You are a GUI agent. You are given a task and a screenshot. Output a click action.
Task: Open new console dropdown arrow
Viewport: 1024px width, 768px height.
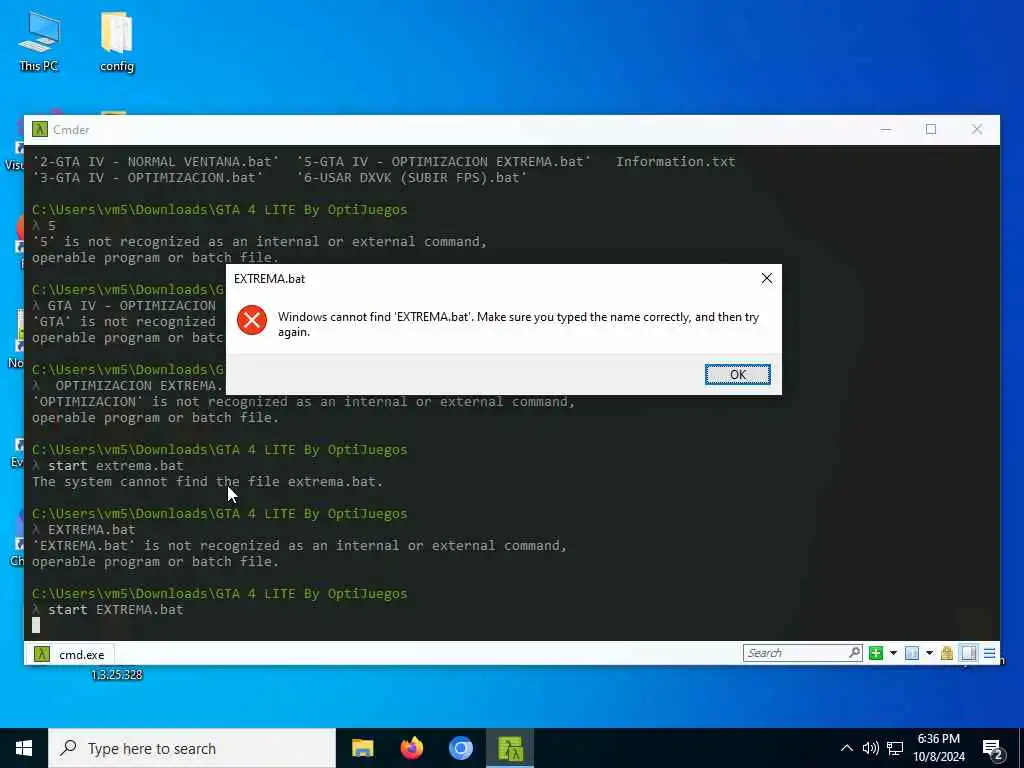893,653
